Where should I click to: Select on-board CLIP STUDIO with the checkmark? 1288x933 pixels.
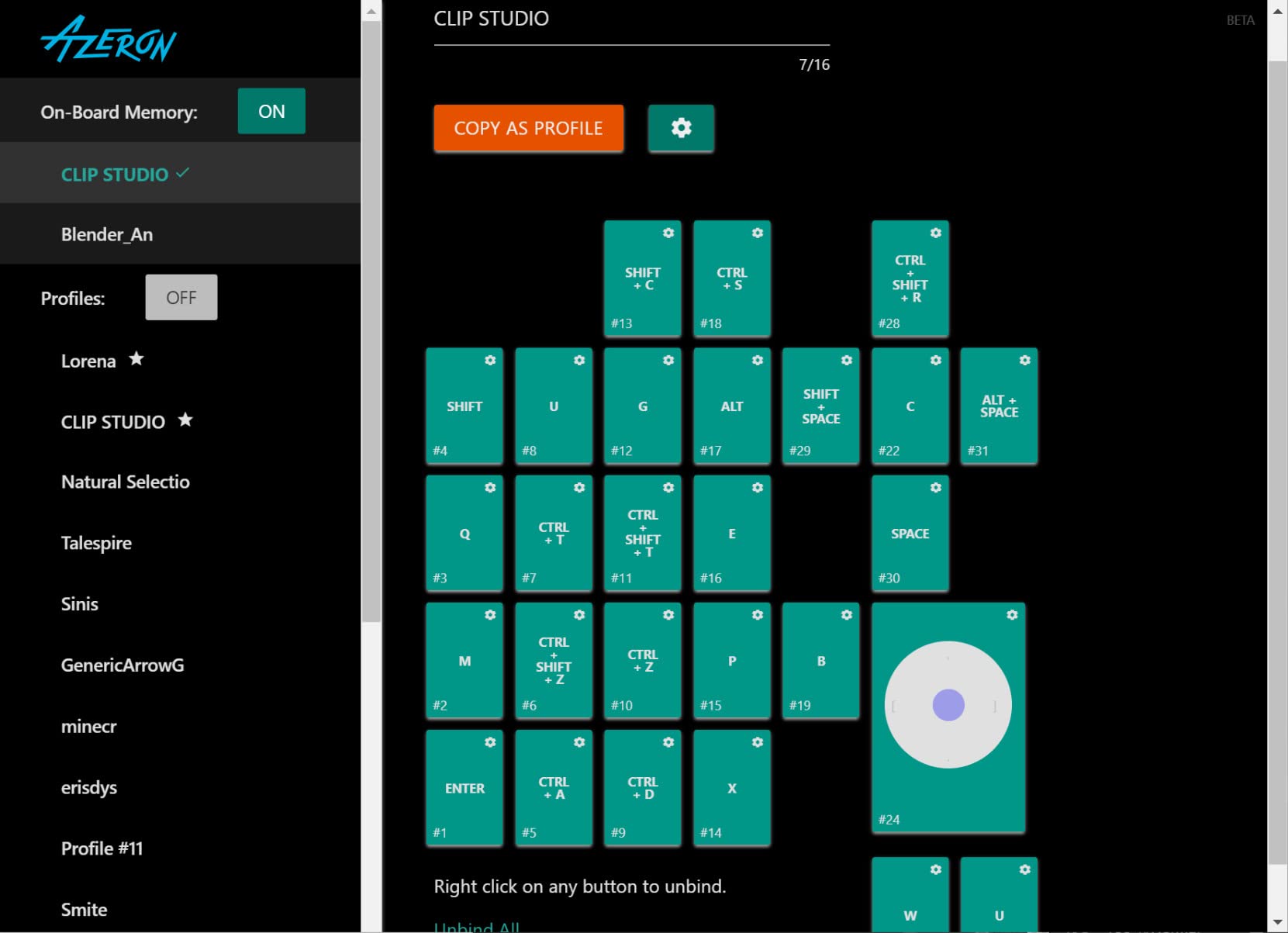pyautogui.click(x=180, y=174)
